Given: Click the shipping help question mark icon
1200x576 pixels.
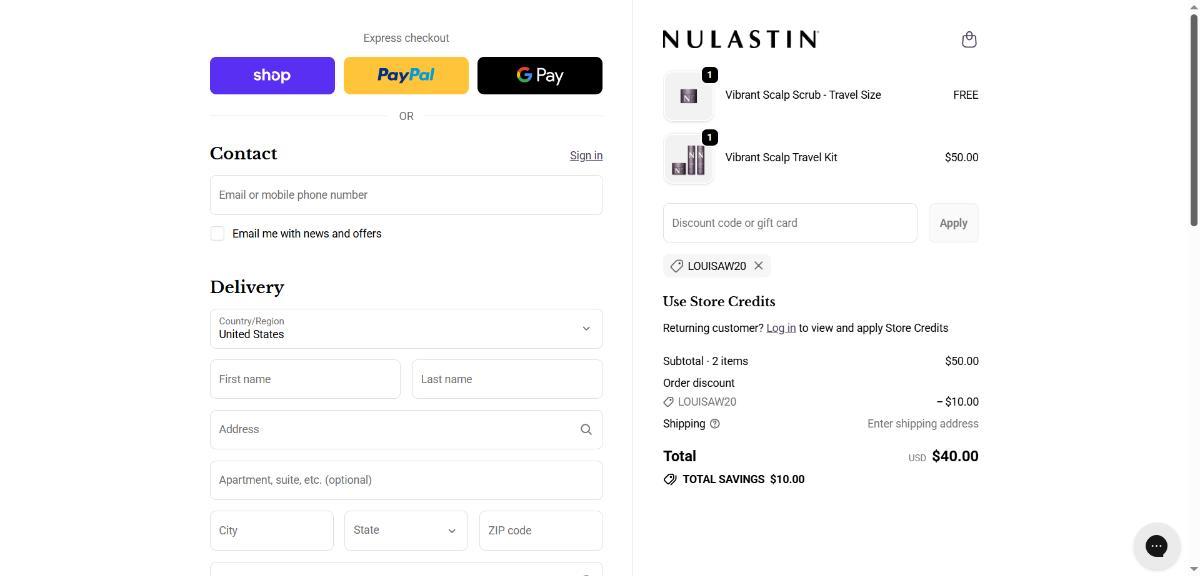Looking at the screenshot, I should 715,424.
